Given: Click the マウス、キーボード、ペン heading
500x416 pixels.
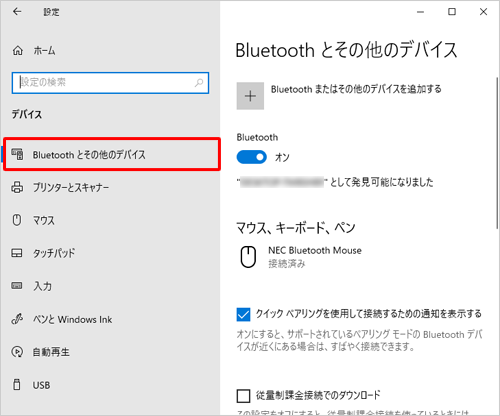Looking at the screenshot, I should tap(296, 228).
